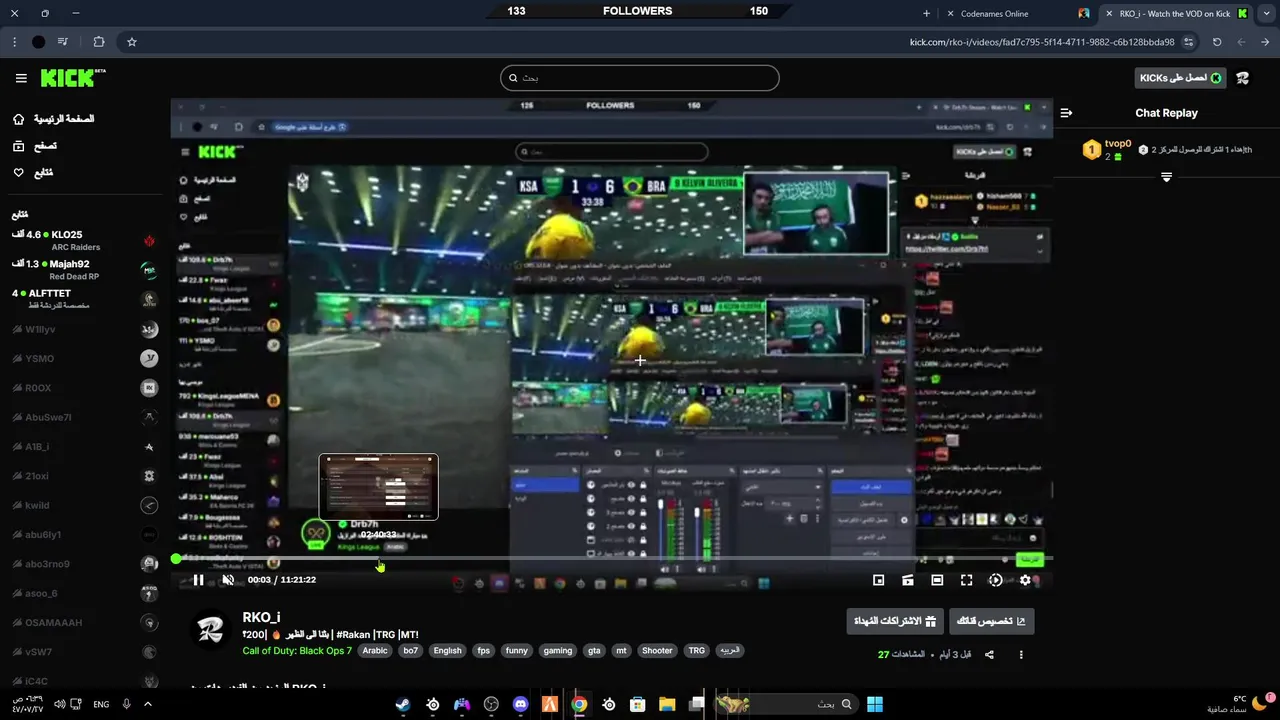This screenshot has width=1280, height=720.
Task: Open offline channel OSAMAAAH
Action: tap(83, 623)
